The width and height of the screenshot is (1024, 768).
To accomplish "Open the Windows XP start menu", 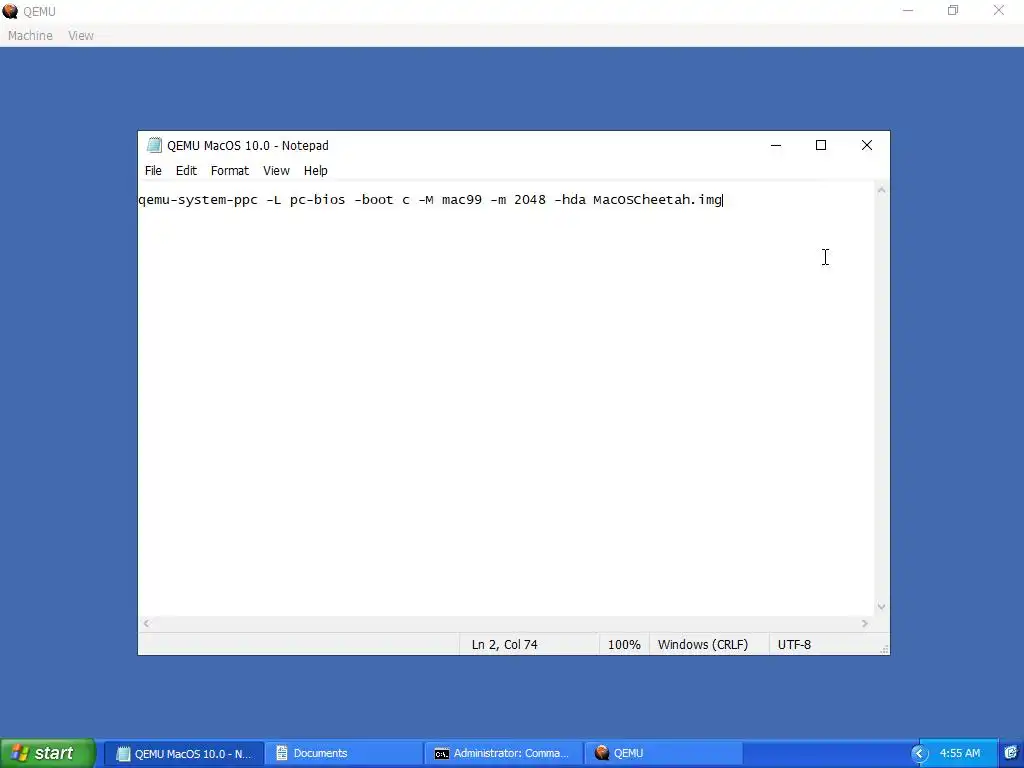I will click(x=47, y=754).
